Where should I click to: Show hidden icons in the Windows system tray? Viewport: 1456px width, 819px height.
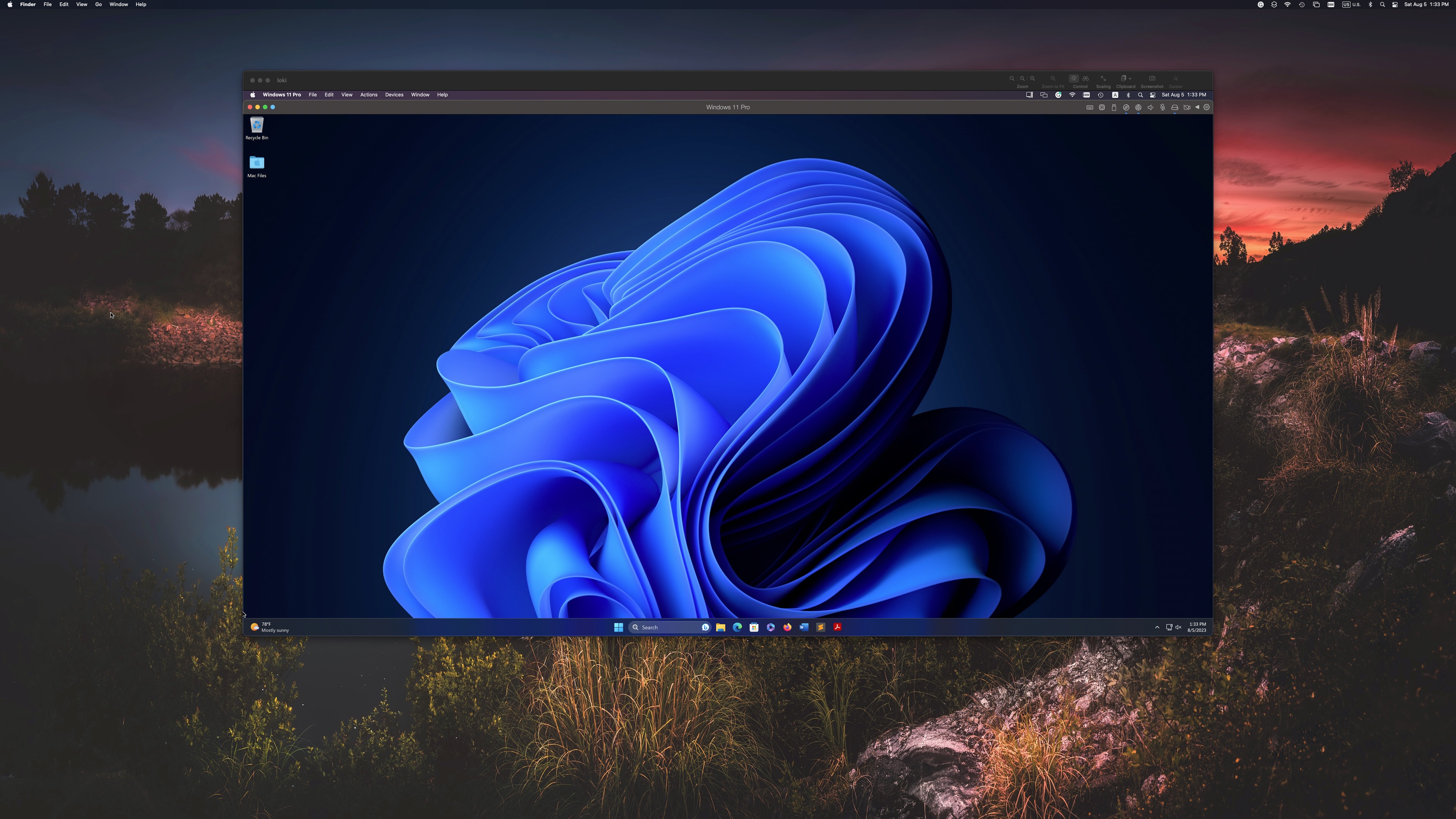1157,627
